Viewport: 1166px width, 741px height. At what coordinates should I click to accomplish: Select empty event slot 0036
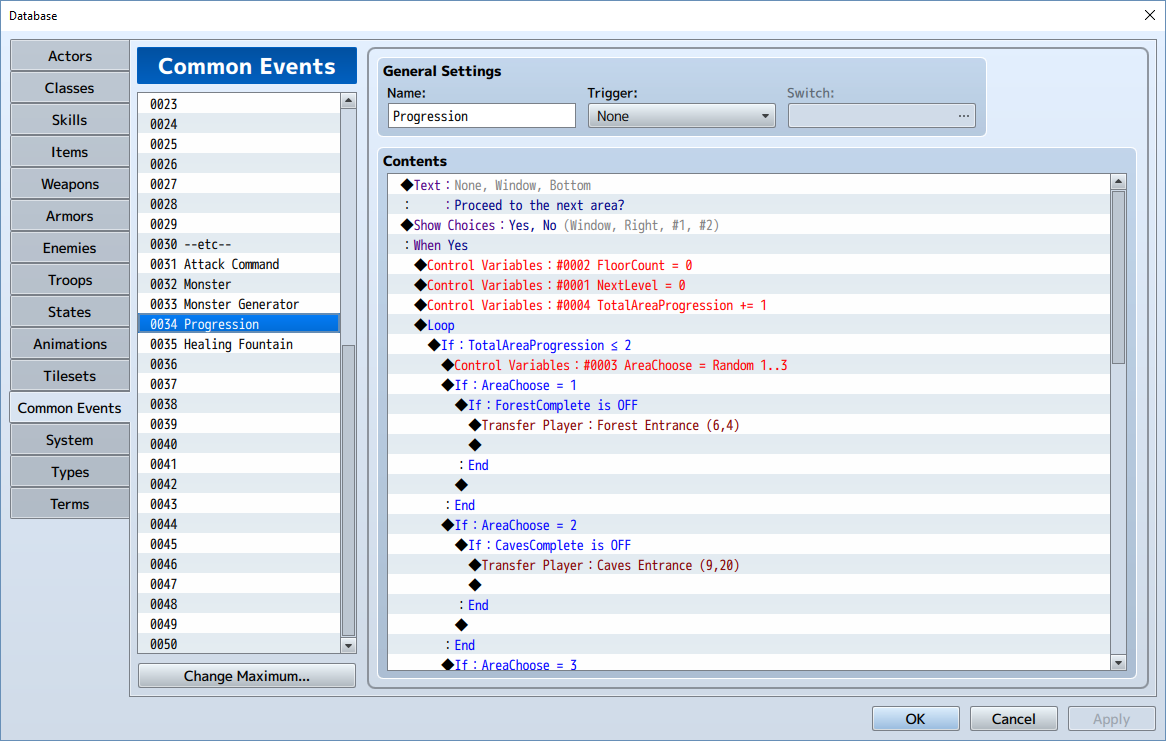(239, 365)
